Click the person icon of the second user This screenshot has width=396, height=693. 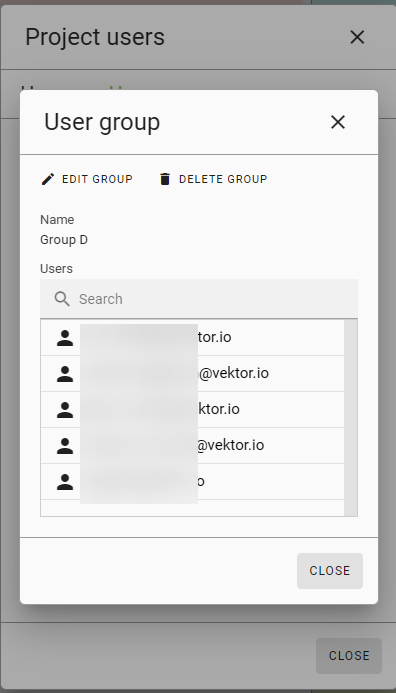(x=65, y=373)
